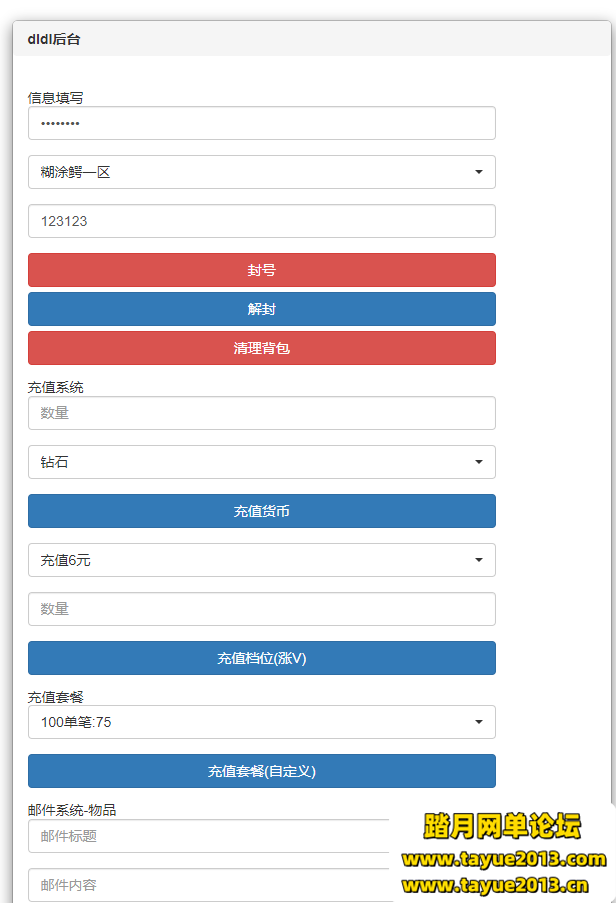This screenshot has height=903, width=616.
Task: Click the 踏月网单论坛 watermark logo
Action: pyautogui.click(x=502, y=826)
